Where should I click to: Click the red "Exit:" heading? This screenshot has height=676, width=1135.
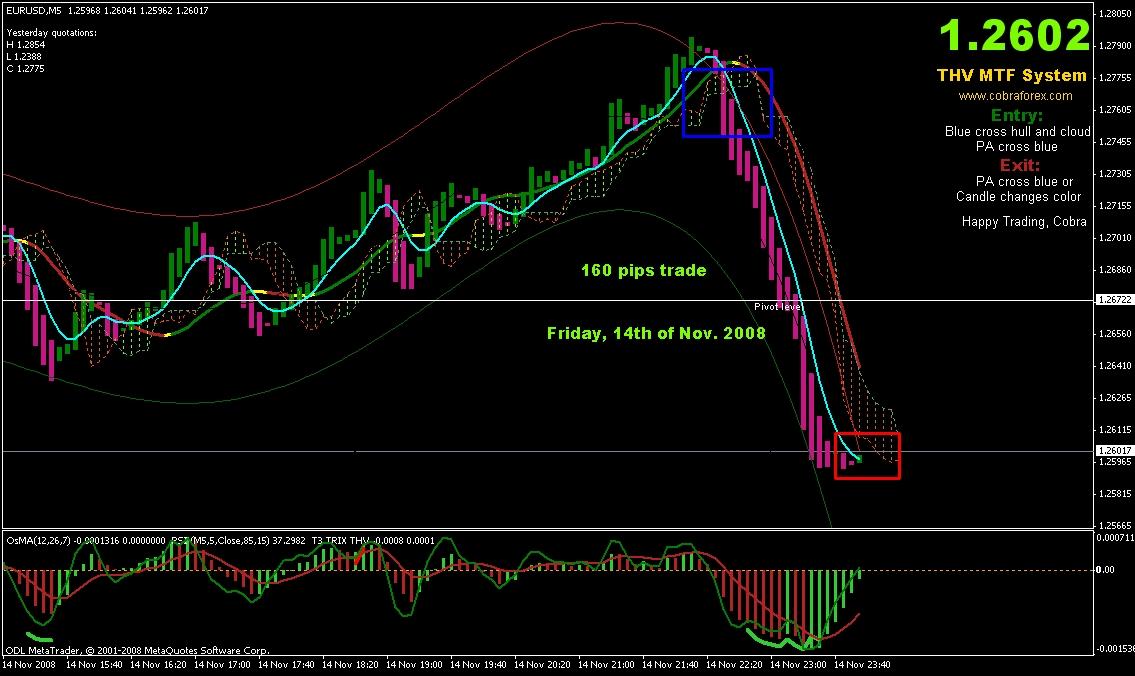(x=1019, y=165)
